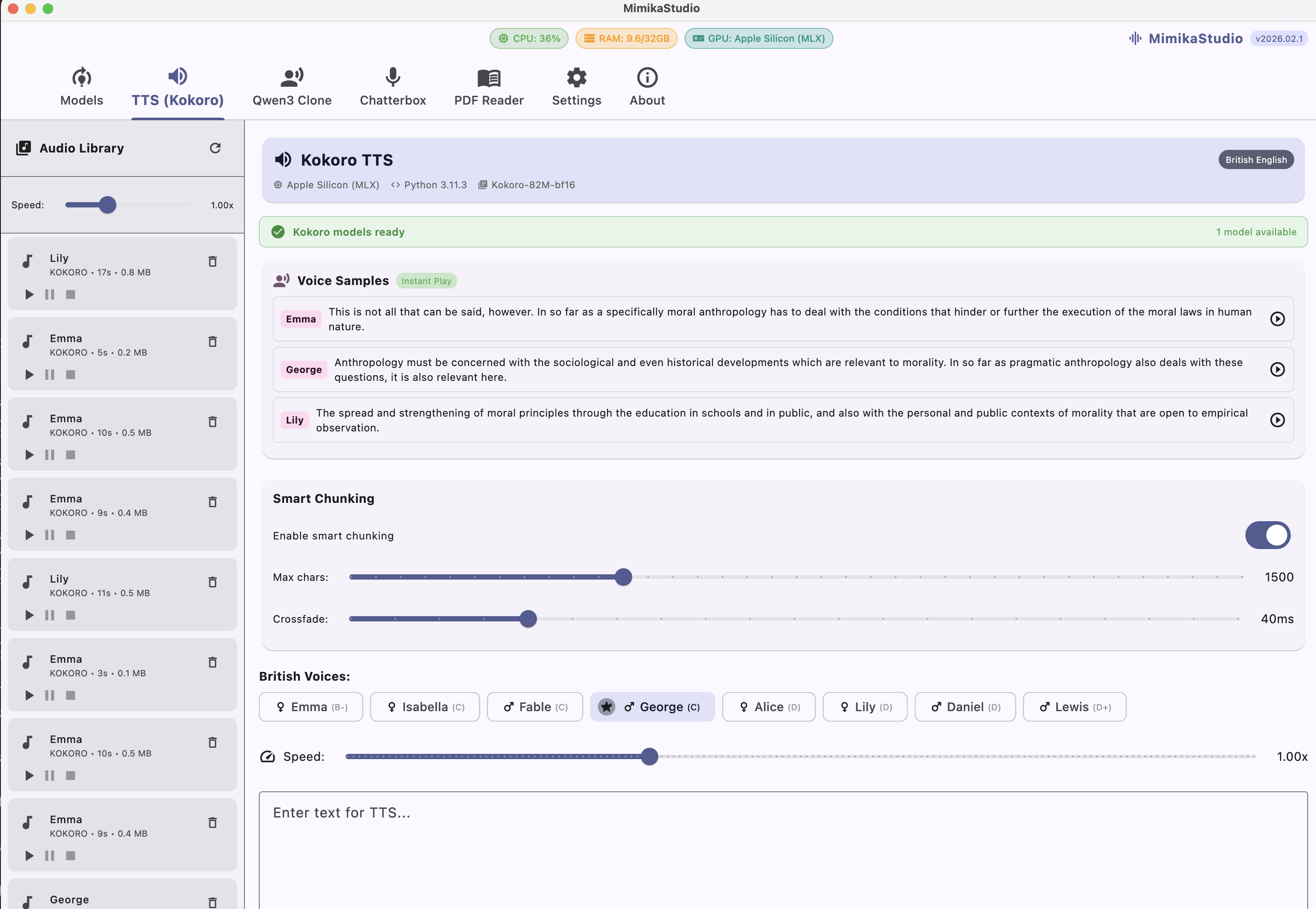Play Lily's voice sample
The image size is (1316, 909).
1278,420
